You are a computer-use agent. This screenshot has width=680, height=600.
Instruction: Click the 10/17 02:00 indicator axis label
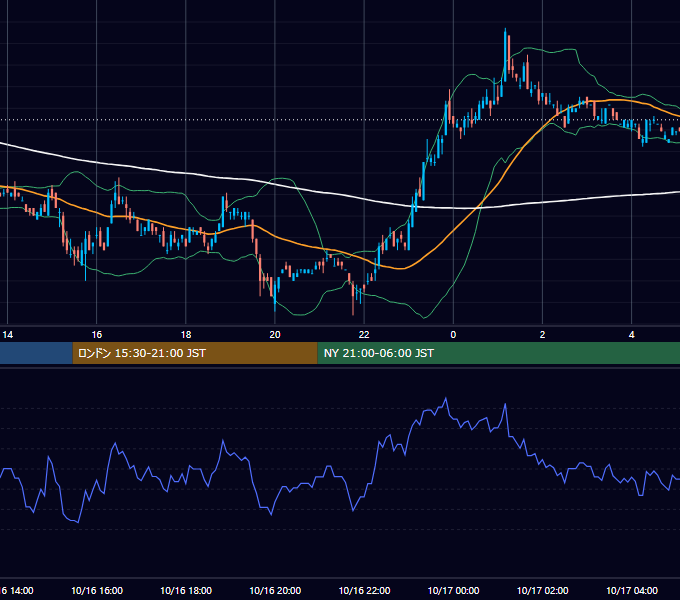[x=543, y=590]
